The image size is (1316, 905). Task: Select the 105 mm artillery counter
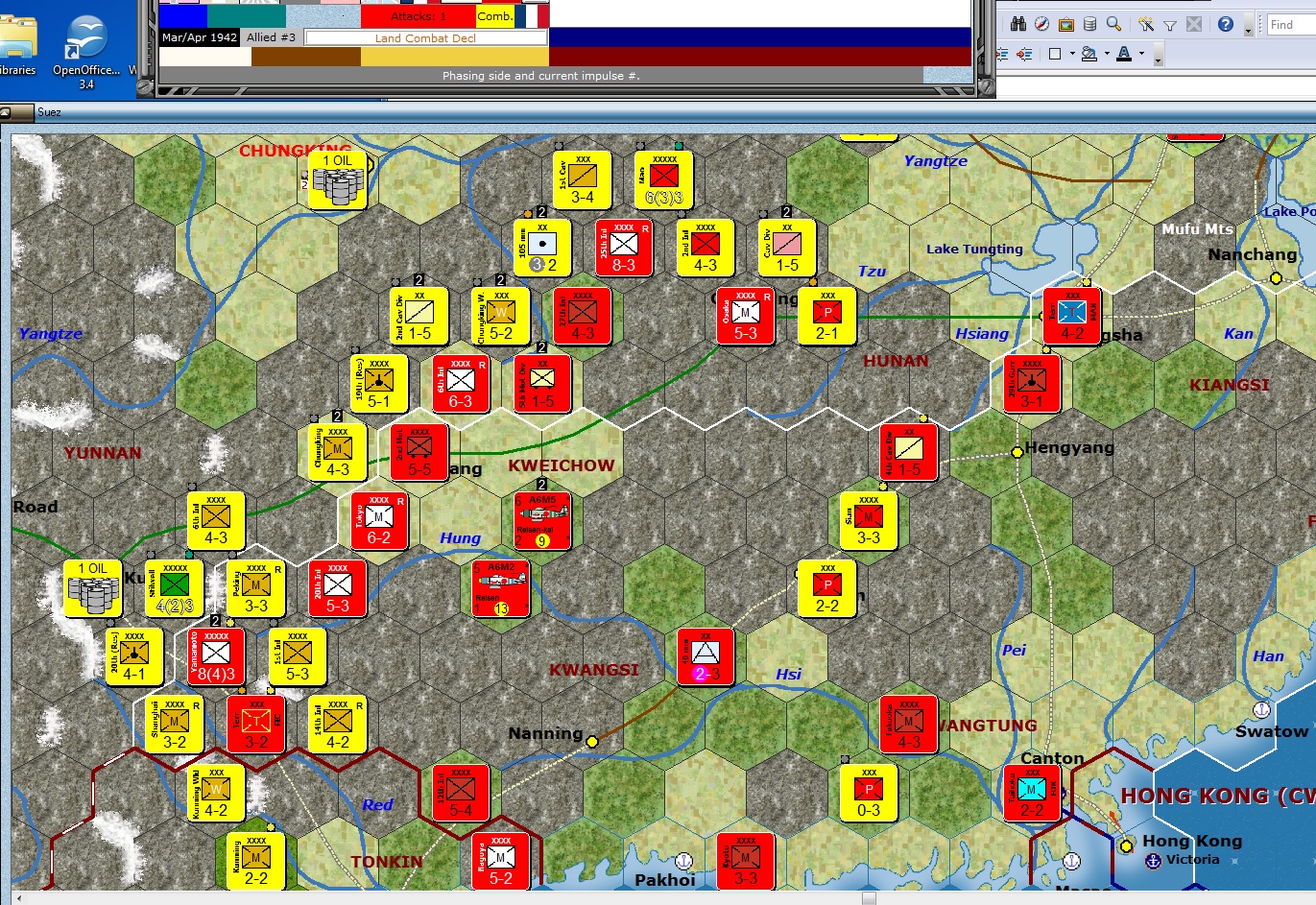pos(542,248)
